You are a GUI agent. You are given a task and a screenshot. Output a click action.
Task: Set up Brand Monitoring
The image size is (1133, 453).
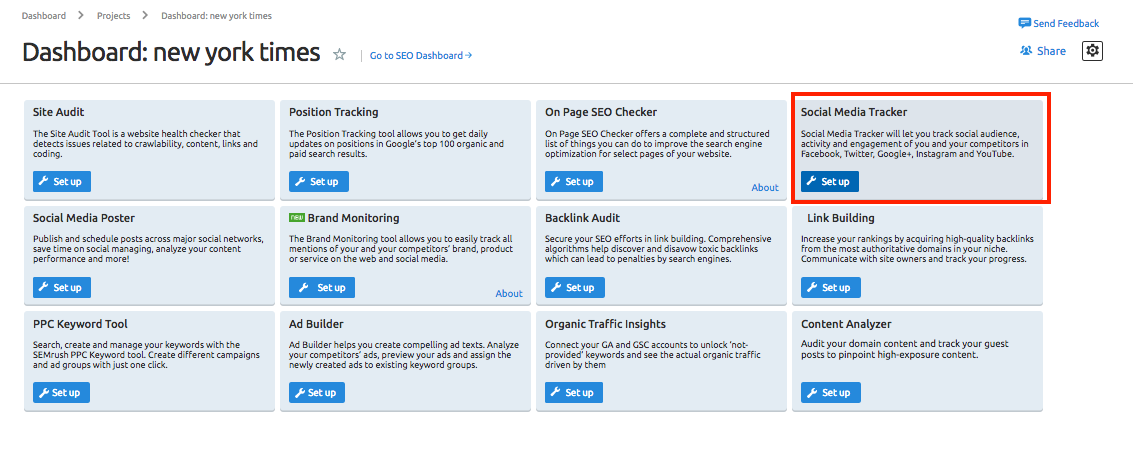(x=321, y=287)
